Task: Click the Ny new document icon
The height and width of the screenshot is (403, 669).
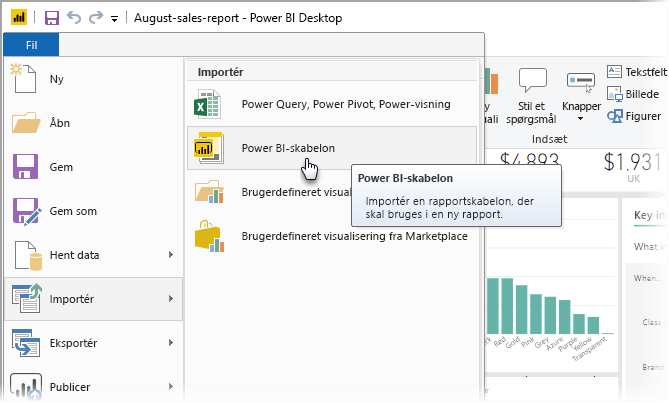Action: (x=24, y=78)
